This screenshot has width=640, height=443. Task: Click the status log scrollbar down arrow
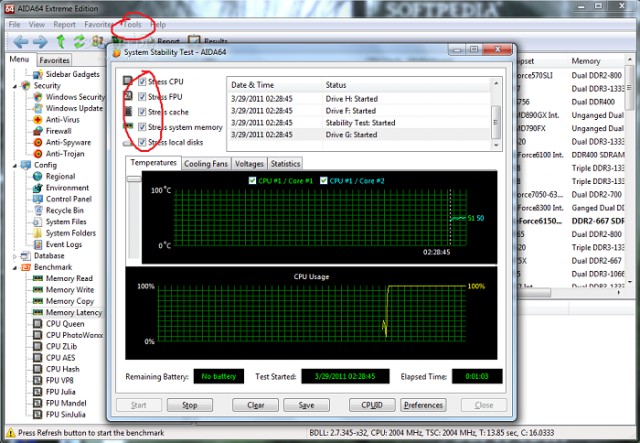(x=496, y=145)
